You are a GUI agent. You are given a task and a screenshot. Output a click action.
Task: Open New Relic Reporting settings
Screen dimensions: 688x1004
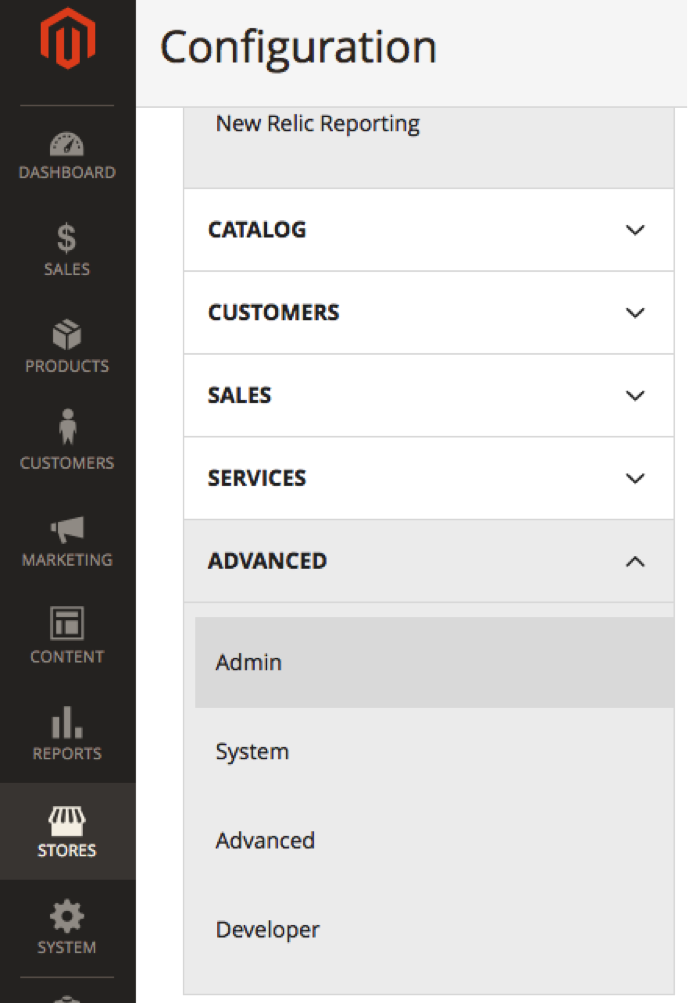click(x=317, y=123)
